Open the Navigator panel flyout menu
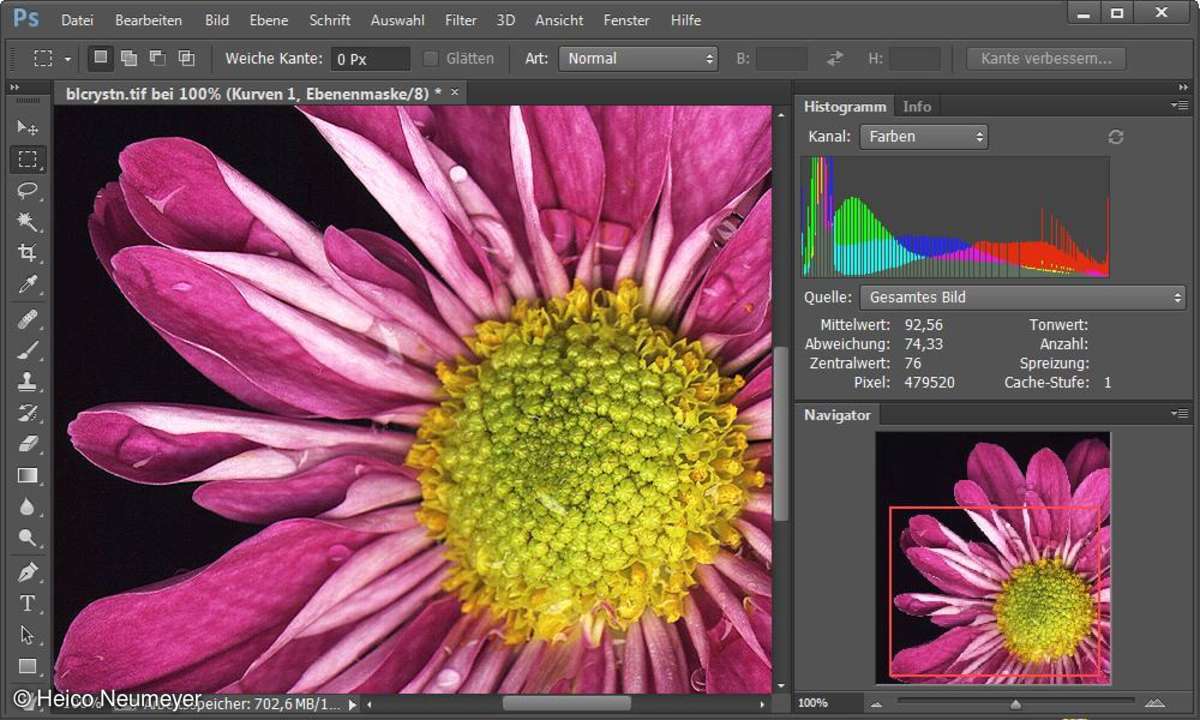 [x=1180, y=413]
